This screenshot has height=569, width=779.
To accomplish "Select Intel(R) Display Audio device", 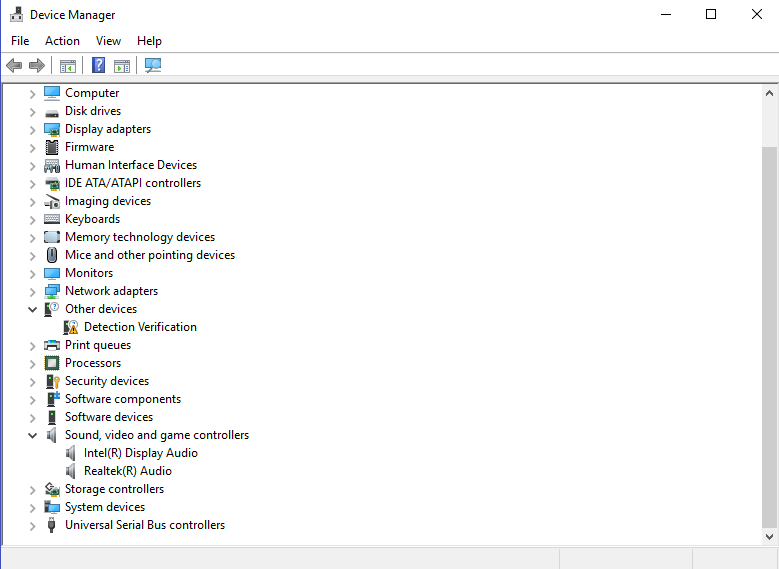I will point(140,453).
